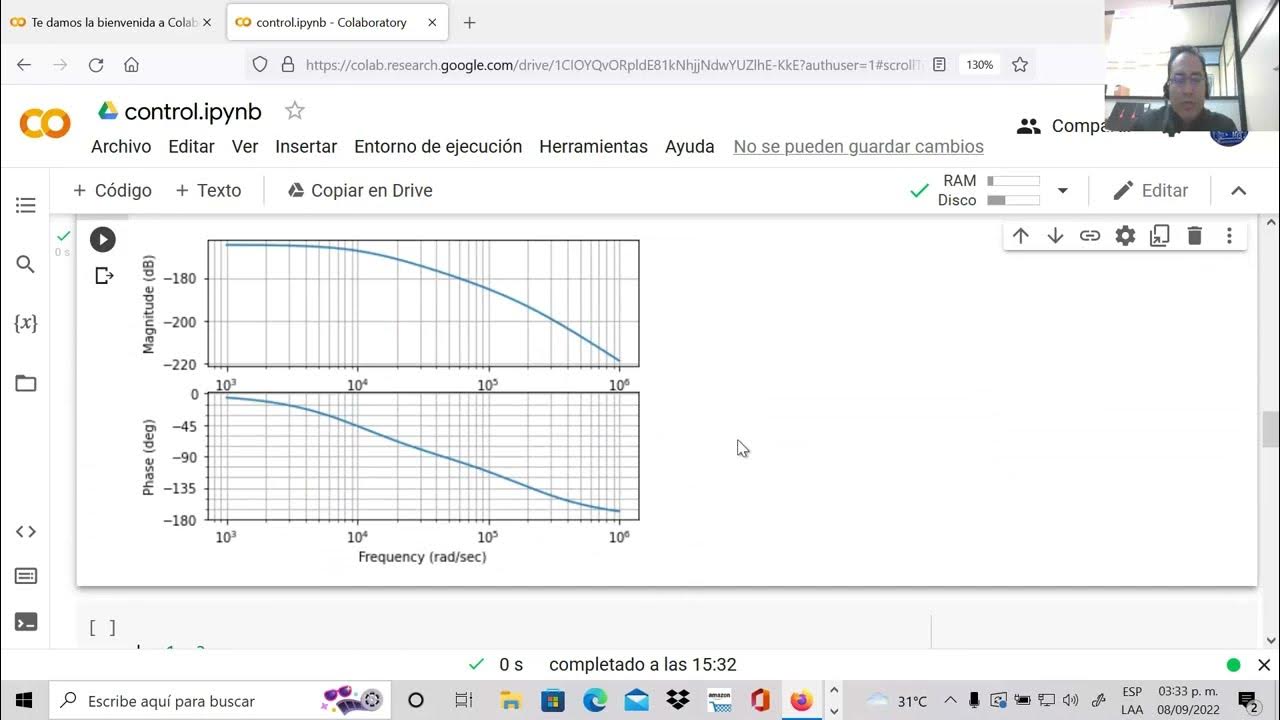This screenshot has width=1280, height=720.
Task: Click the empty code cell brackets
Action: (x=102, y=627)
